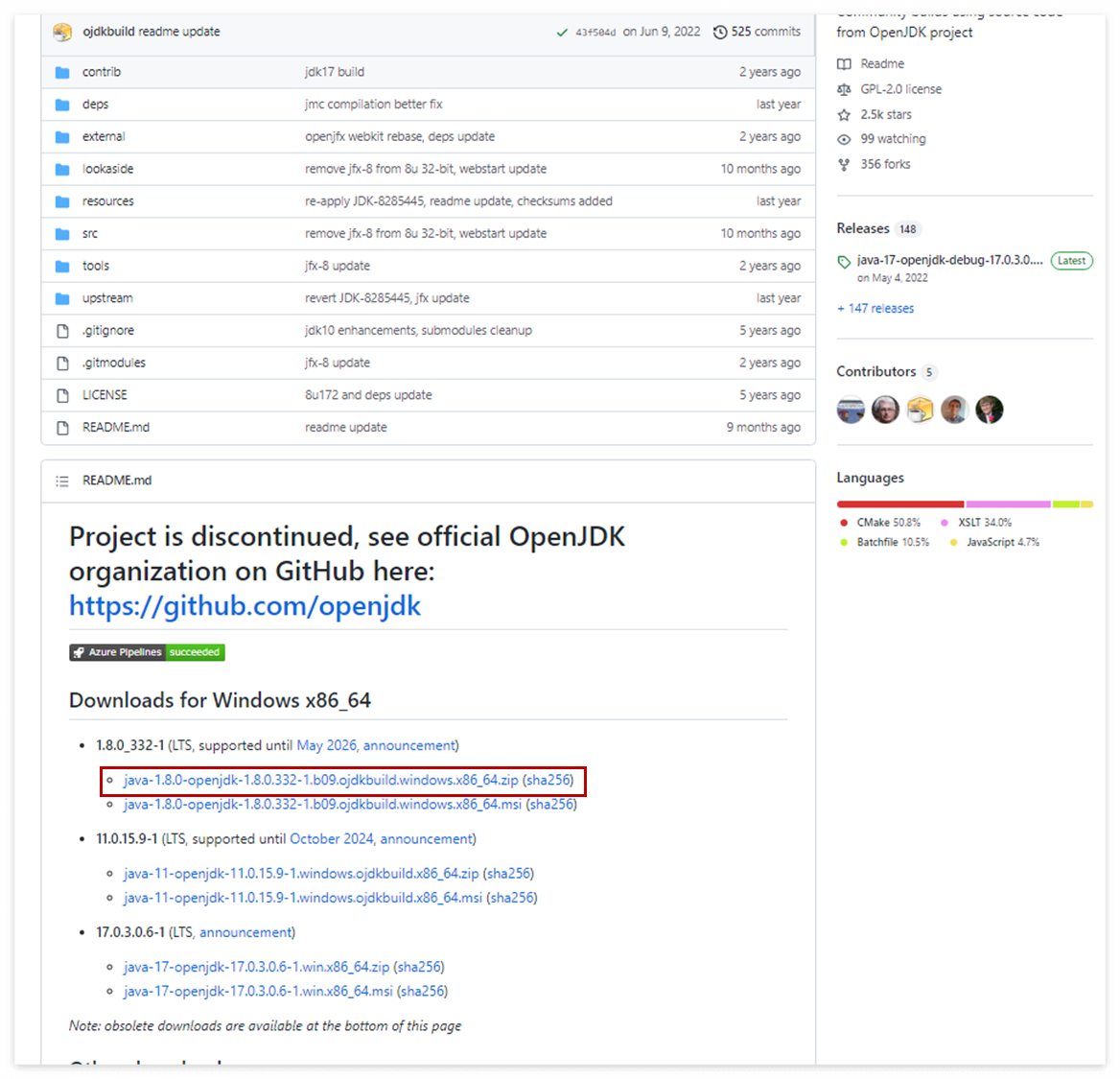Open the May 2026 support link
1120x1079 pixels.
coord(326,746)
